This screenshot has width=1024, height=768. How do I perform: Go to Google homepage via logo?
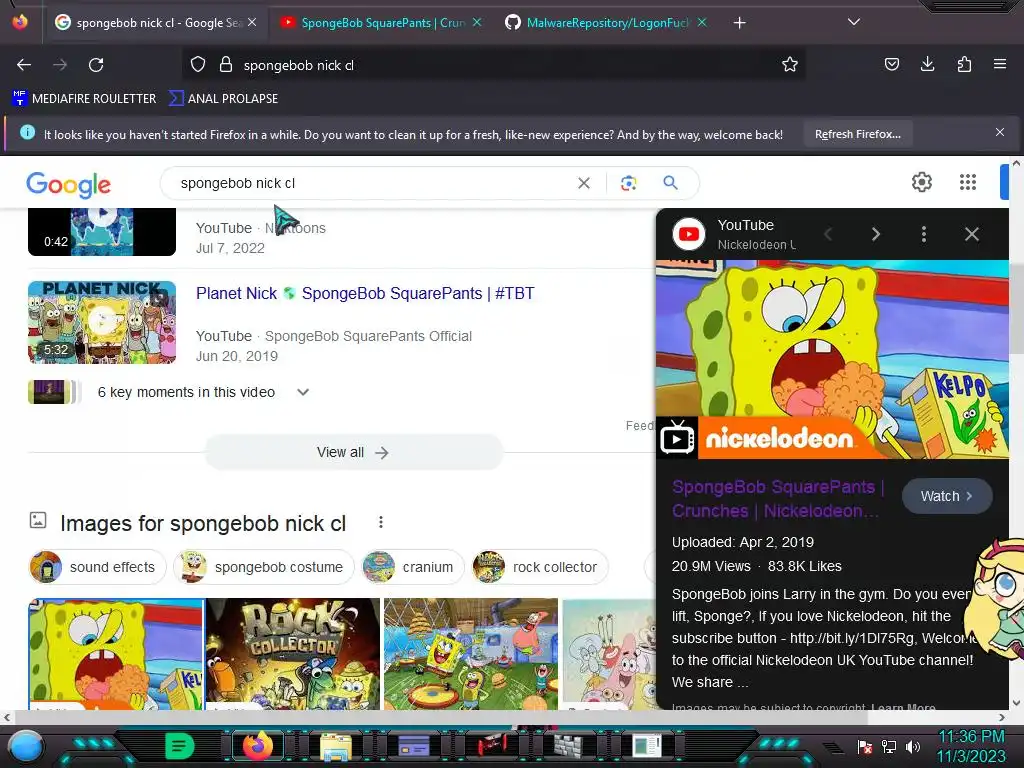click(69, 185)
